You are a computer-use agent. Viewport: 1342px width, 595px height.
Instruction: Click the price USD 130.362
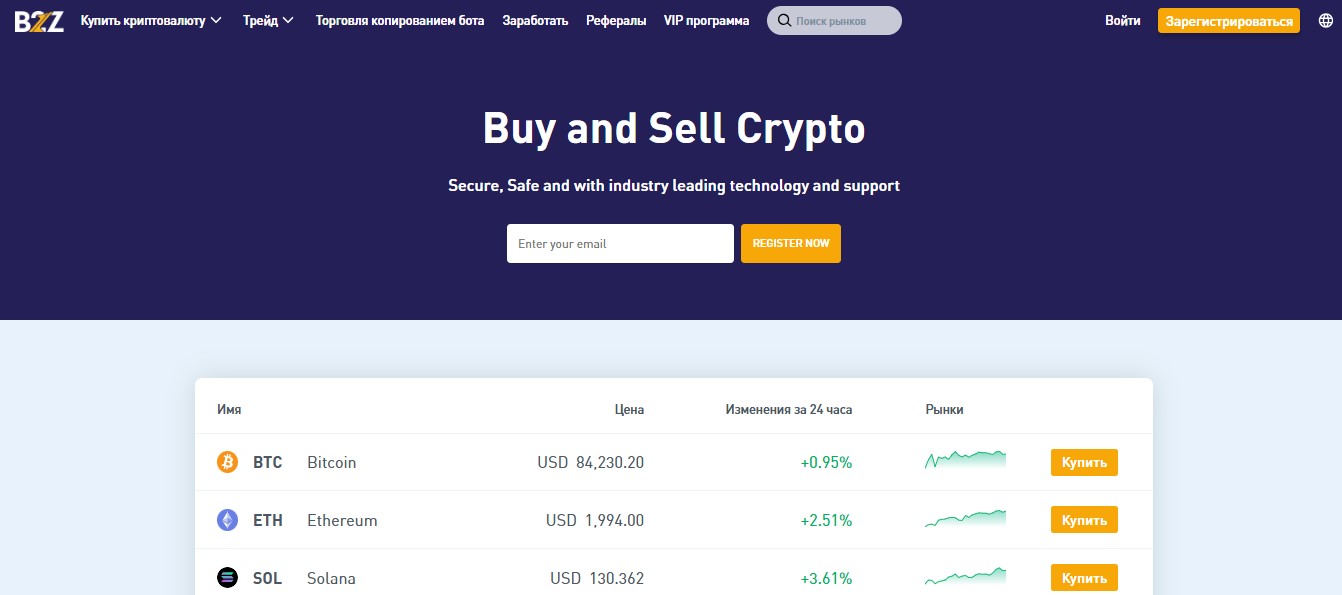pyautogui.click(x=597, y=578)
